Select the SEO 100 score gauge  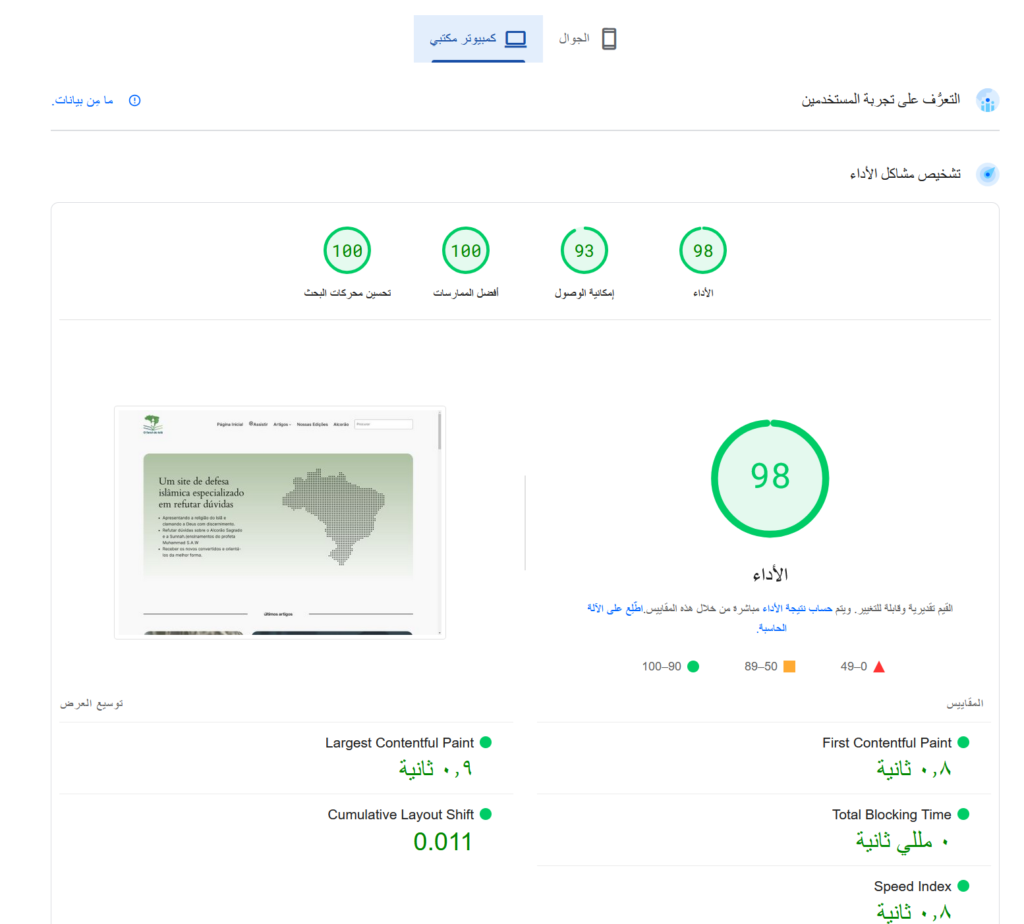pos(347,250)
